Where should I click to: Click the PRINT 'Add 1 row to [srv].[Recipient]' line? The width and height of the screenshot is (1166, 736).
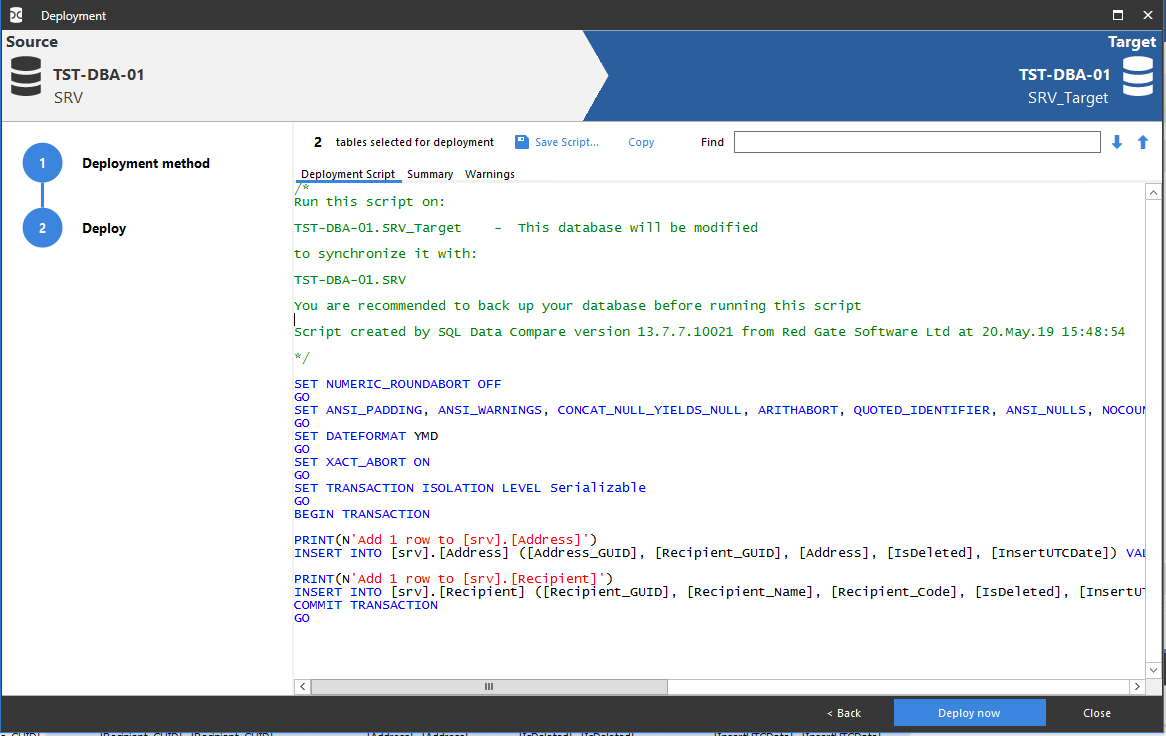(454, 578)
